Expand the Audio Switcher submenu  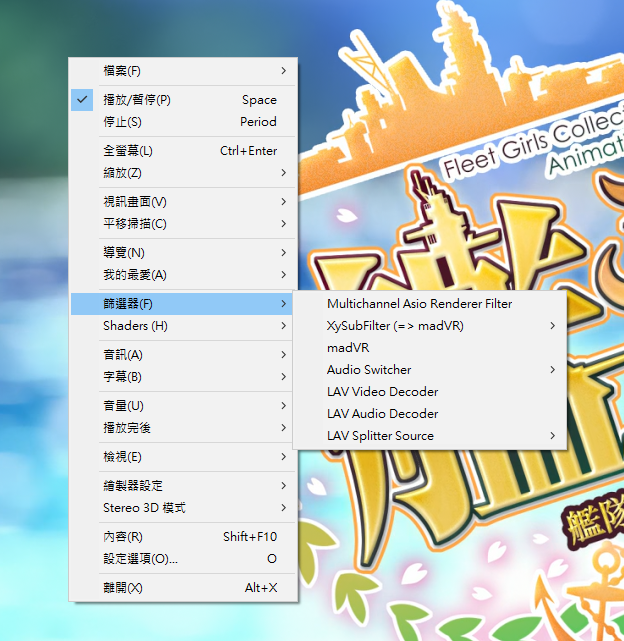point(430,370)
